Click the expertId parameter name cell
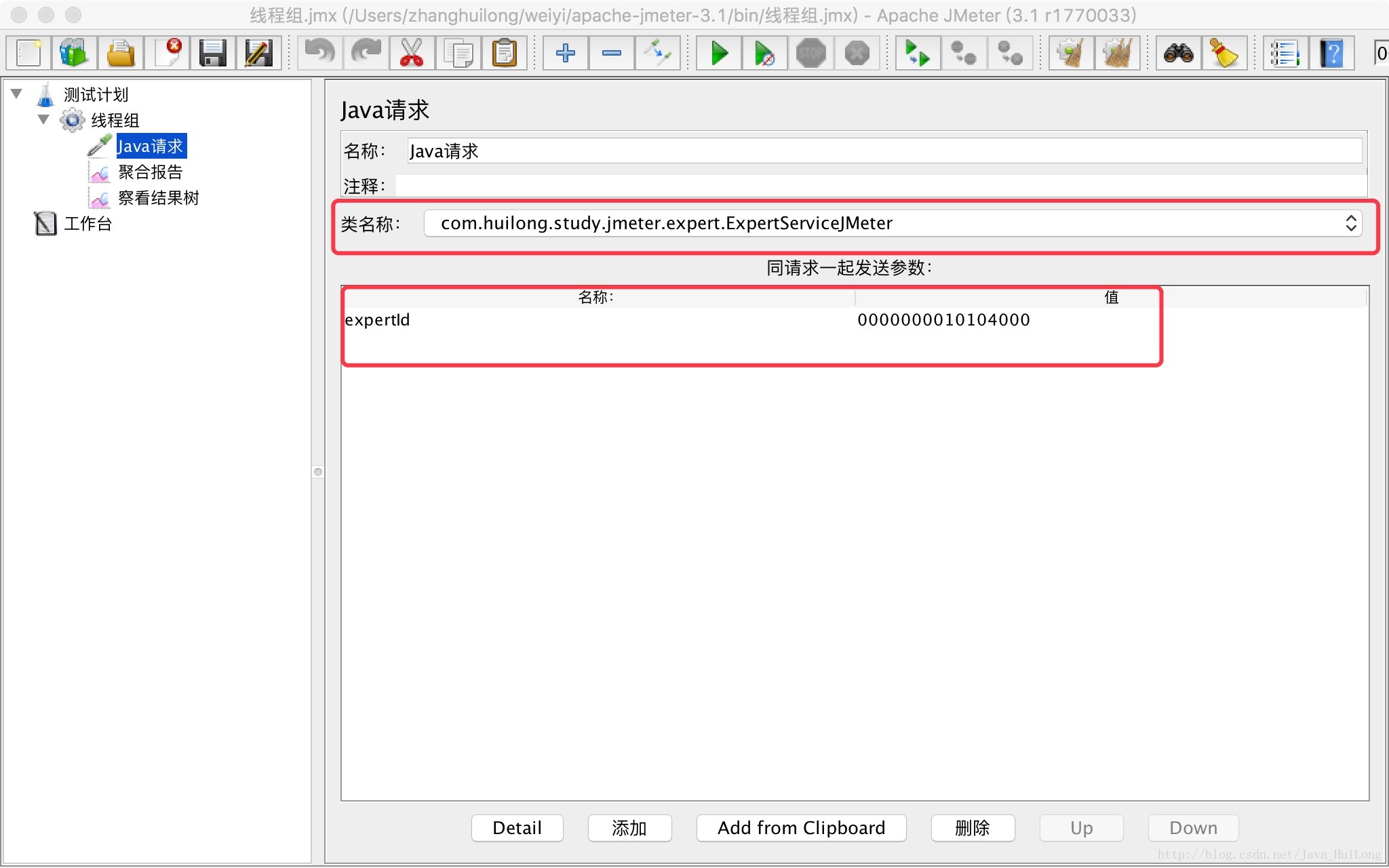 (599, 319)
